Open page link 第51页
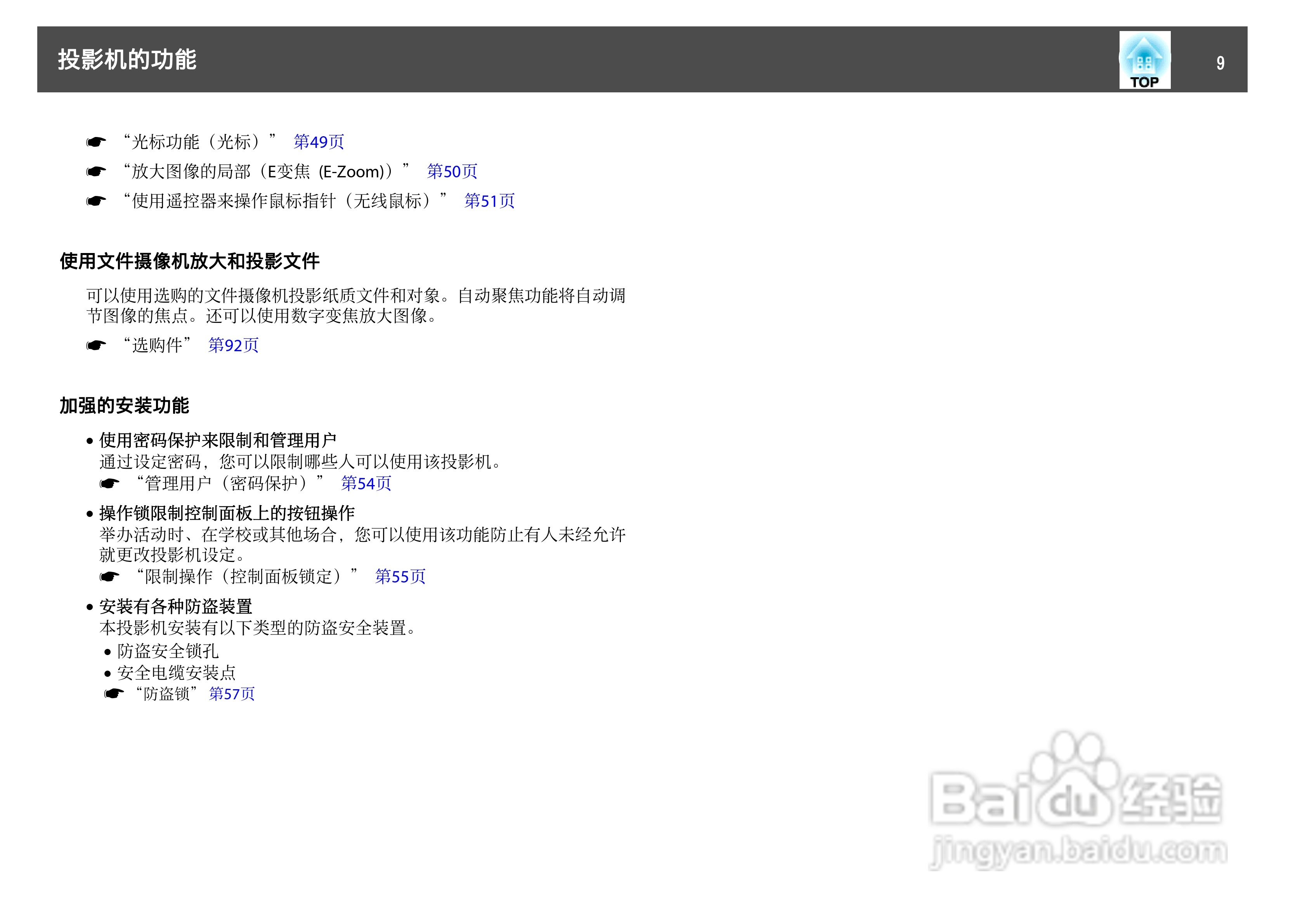This screenshot has height=924, width=1307. coord(490,201)
